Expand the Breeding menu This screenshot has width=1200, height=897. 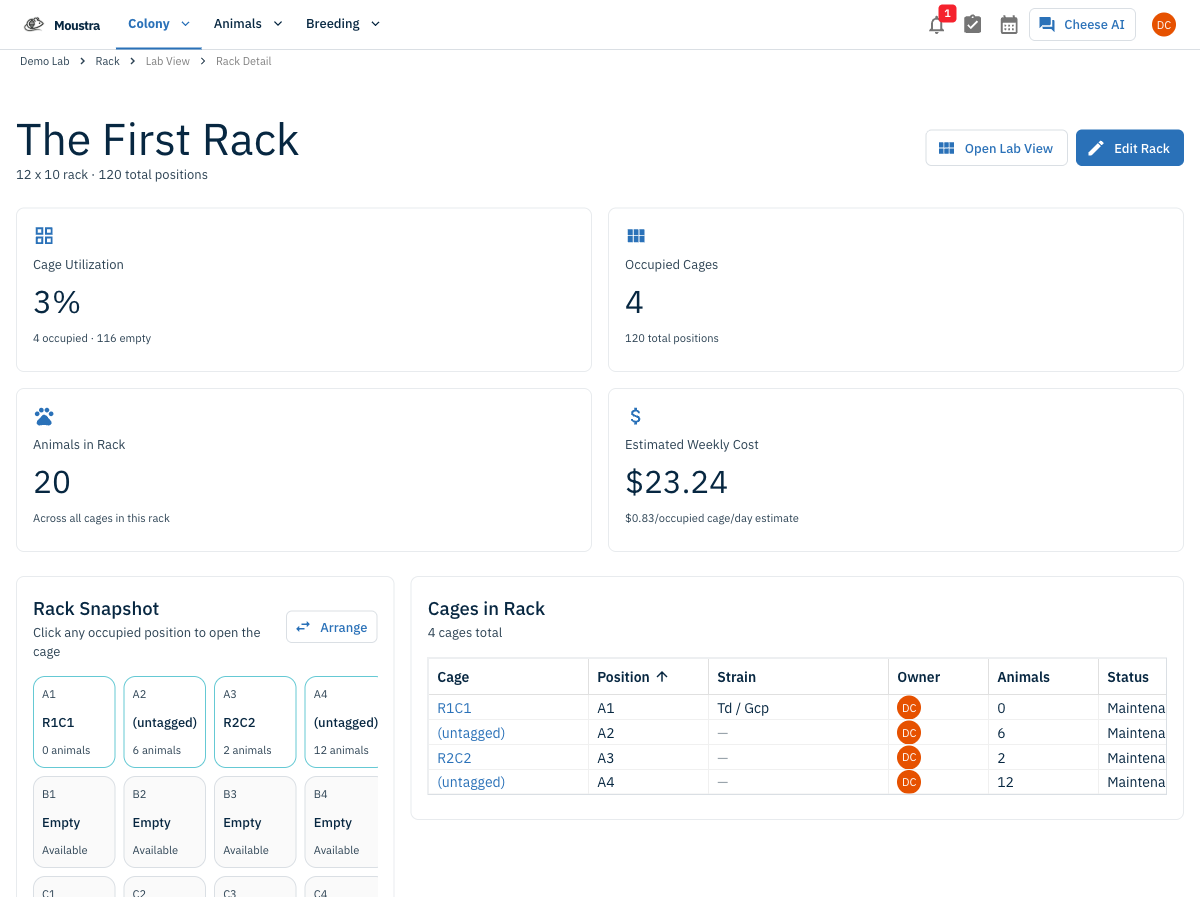(343, 24)
